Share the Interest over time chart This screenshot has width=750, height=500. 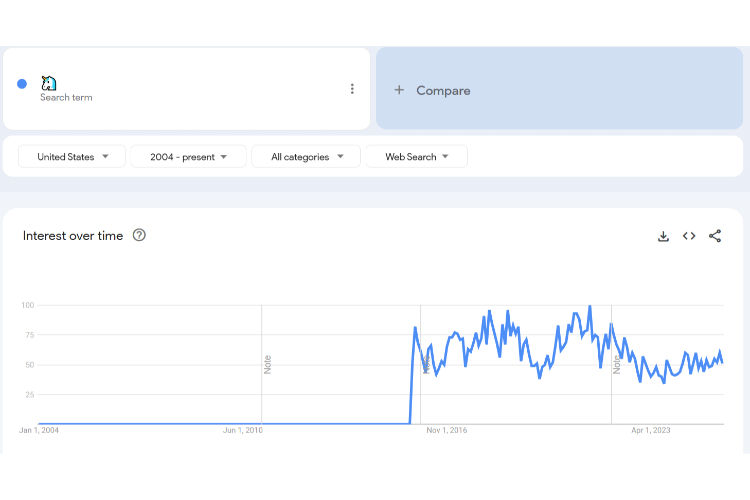pyautogui.click(x=715, y=236)
